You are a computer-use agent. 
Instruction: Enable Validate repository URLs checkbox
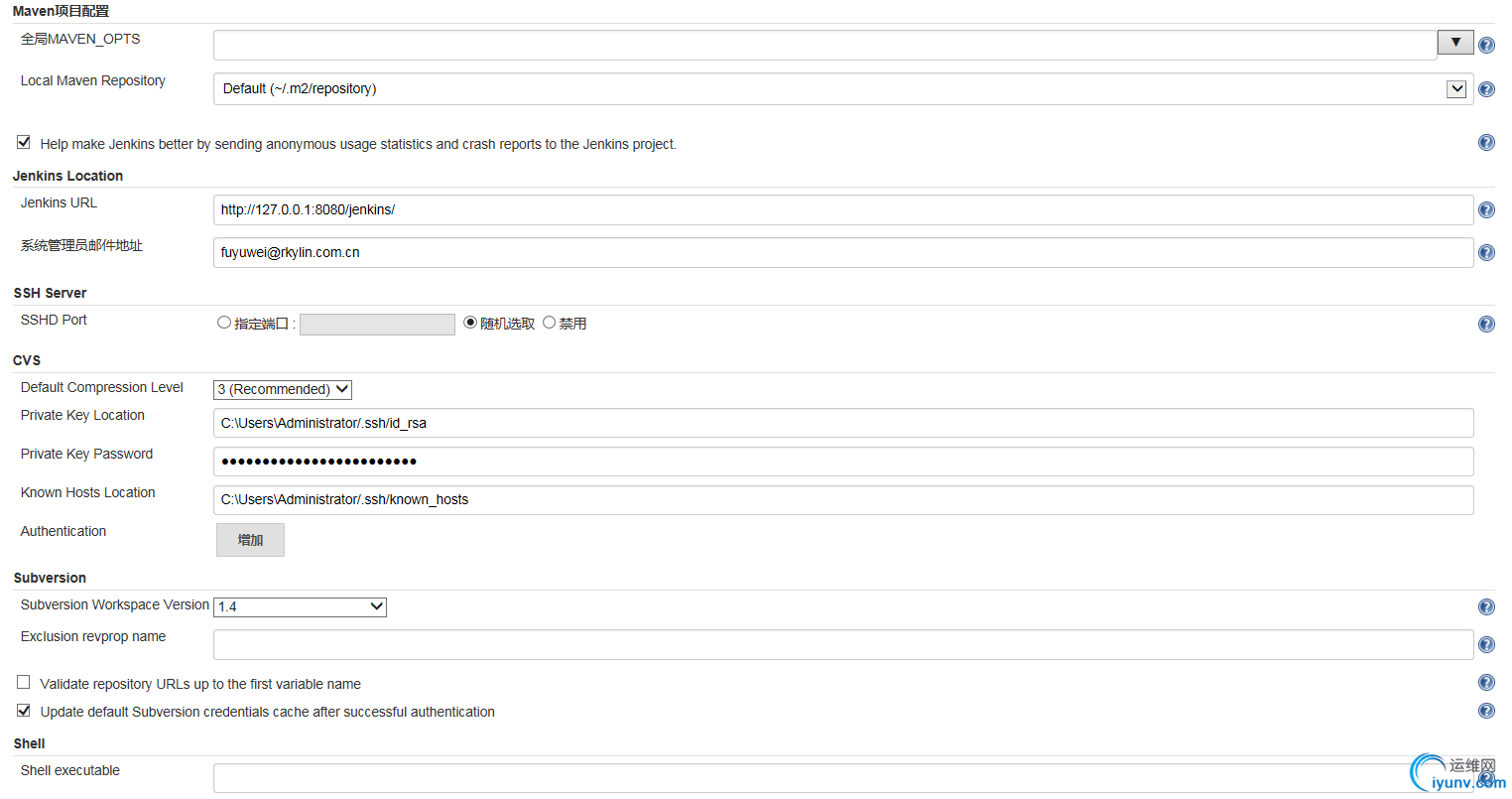pos(24,682)
